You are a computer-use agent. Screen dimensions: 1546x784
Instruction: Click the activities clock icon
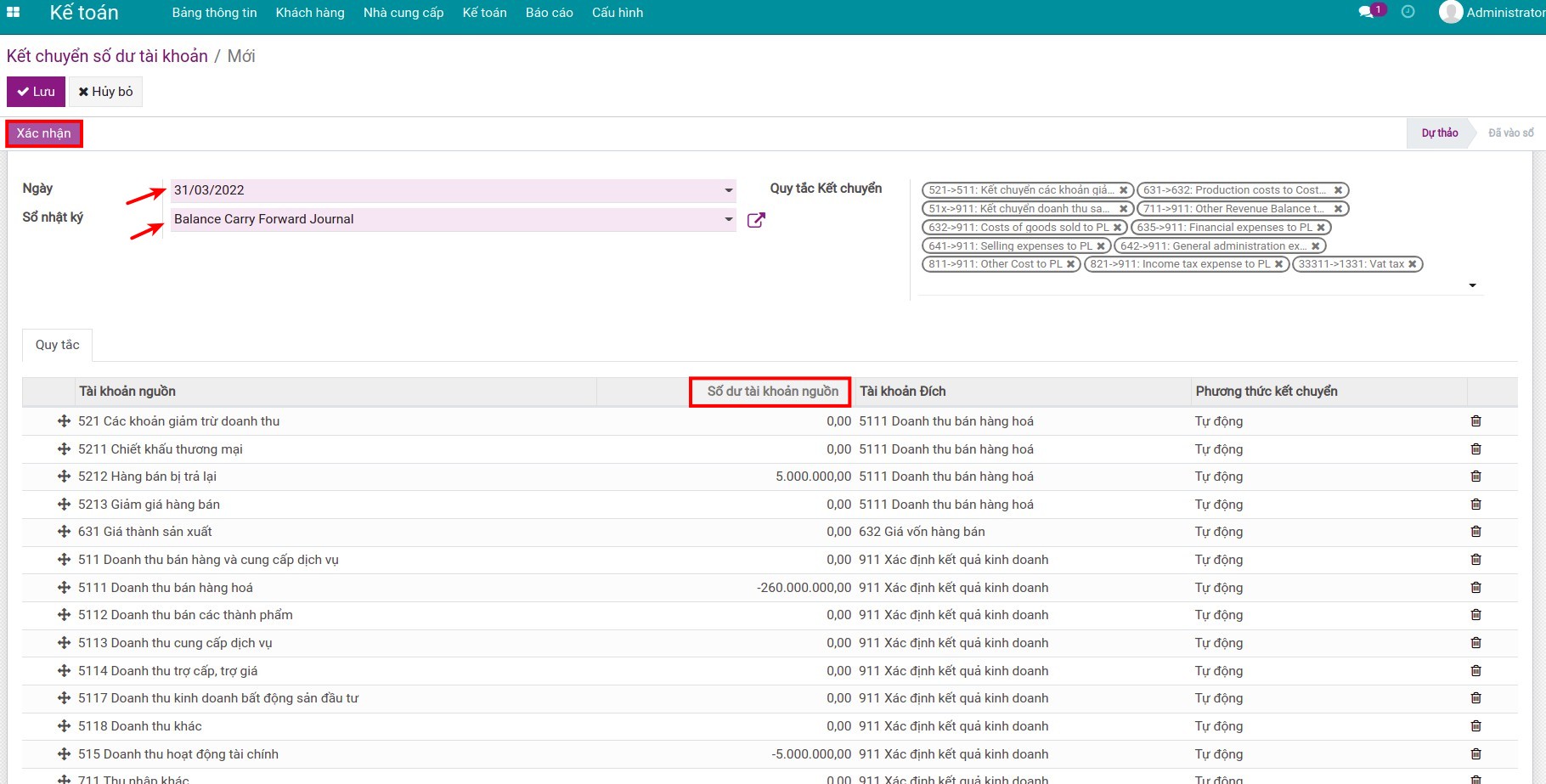[x=1408, y=13]
